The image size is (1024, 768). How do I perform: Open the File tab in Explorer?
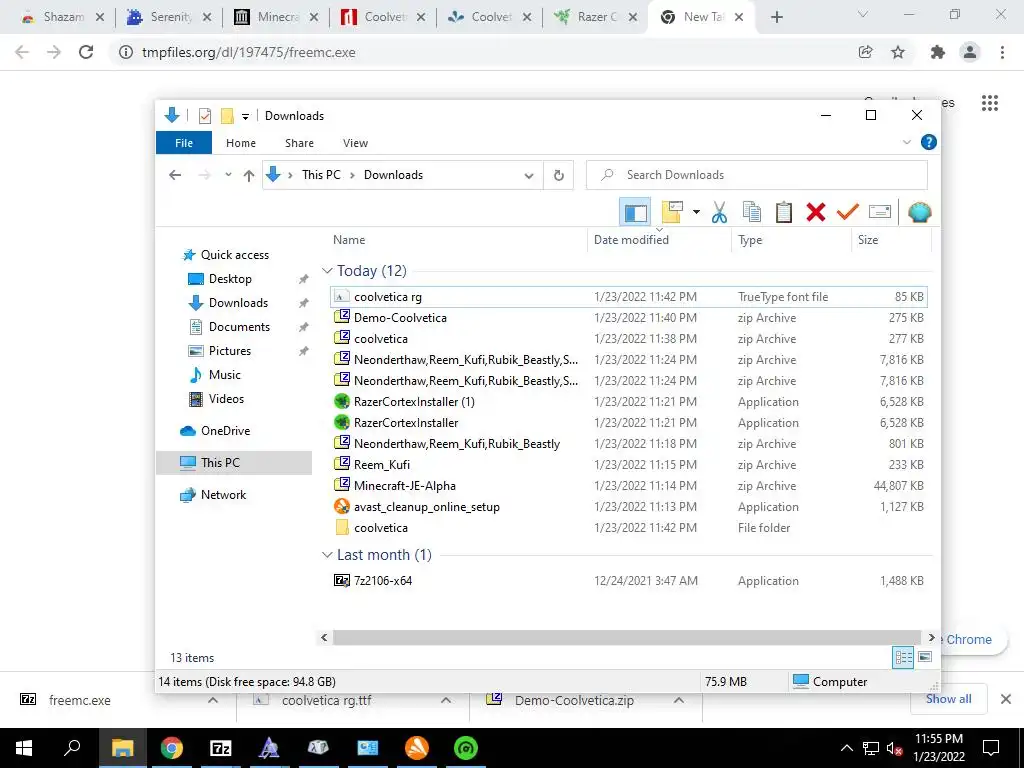click(184, 143)
